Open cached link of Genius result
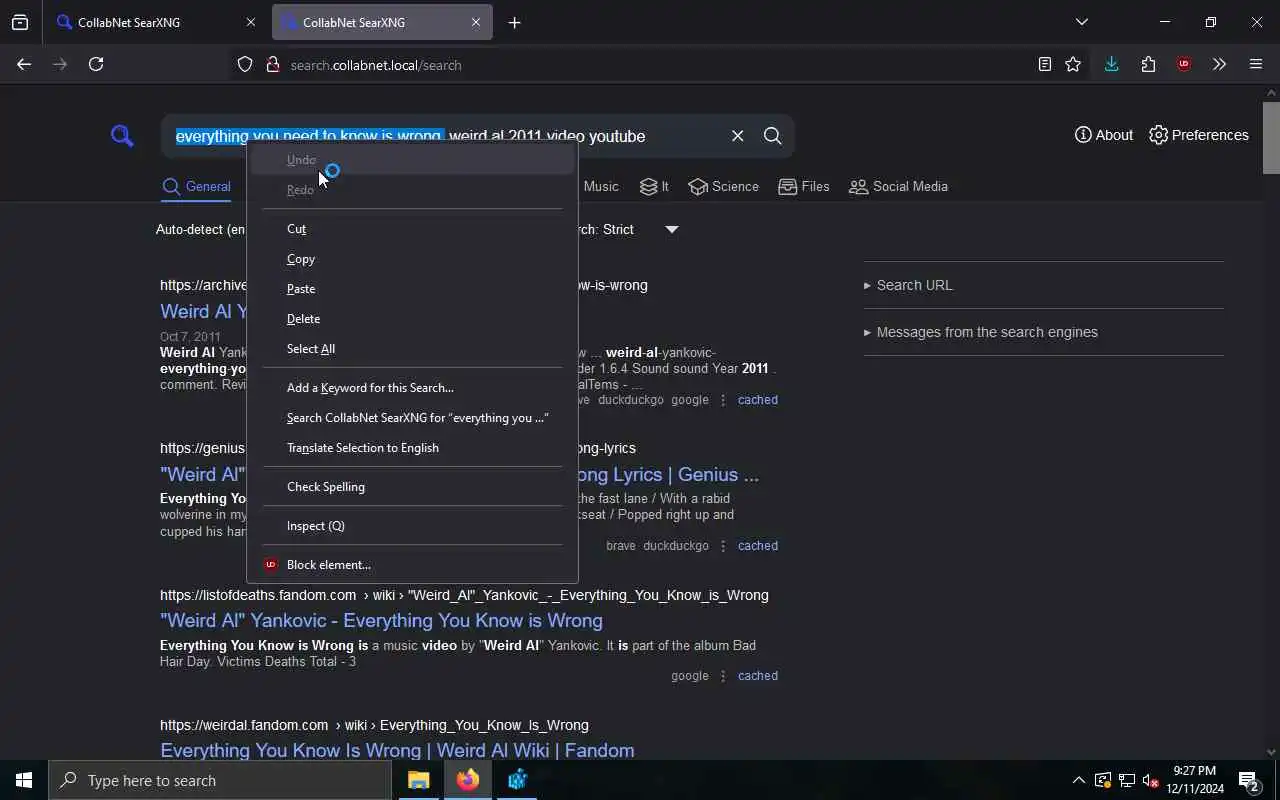This screenshot has height=800, width=1280. [x=757, y=545]
